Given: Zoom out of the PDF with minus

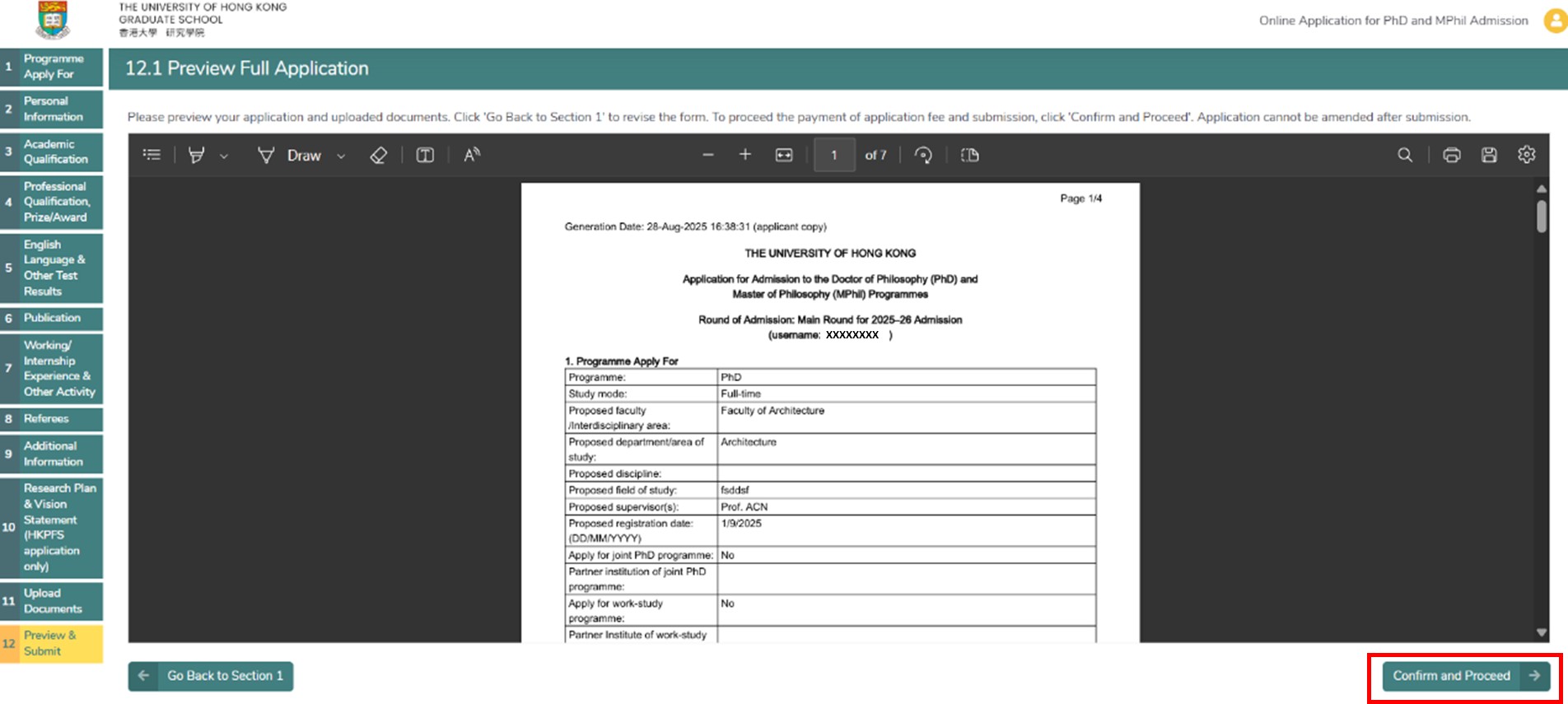Looking at the screenshot, I should [x=707, y=155].
